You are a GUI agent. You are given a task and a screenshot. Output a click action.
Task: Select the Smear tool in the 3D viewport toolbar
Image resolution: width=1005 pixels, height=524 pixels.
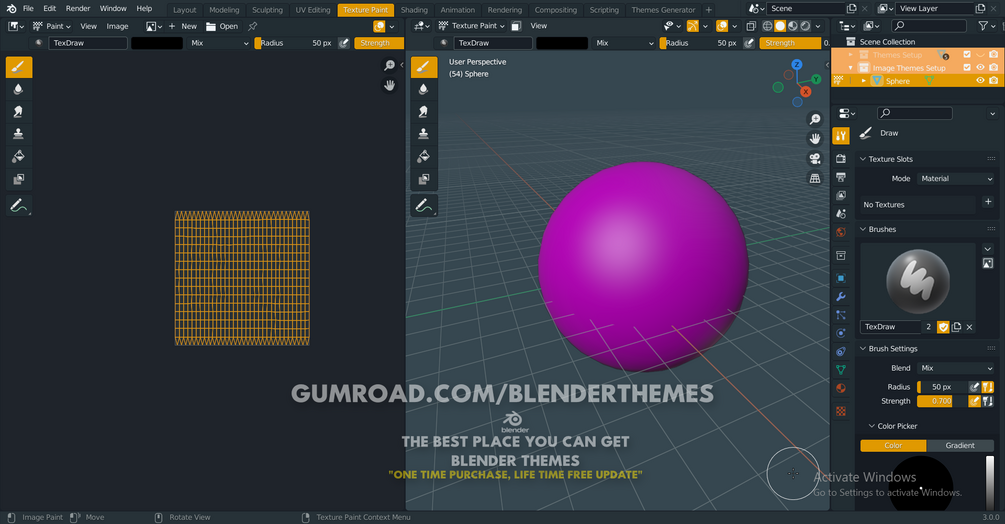pyautogui.click(x=424, y=112)
